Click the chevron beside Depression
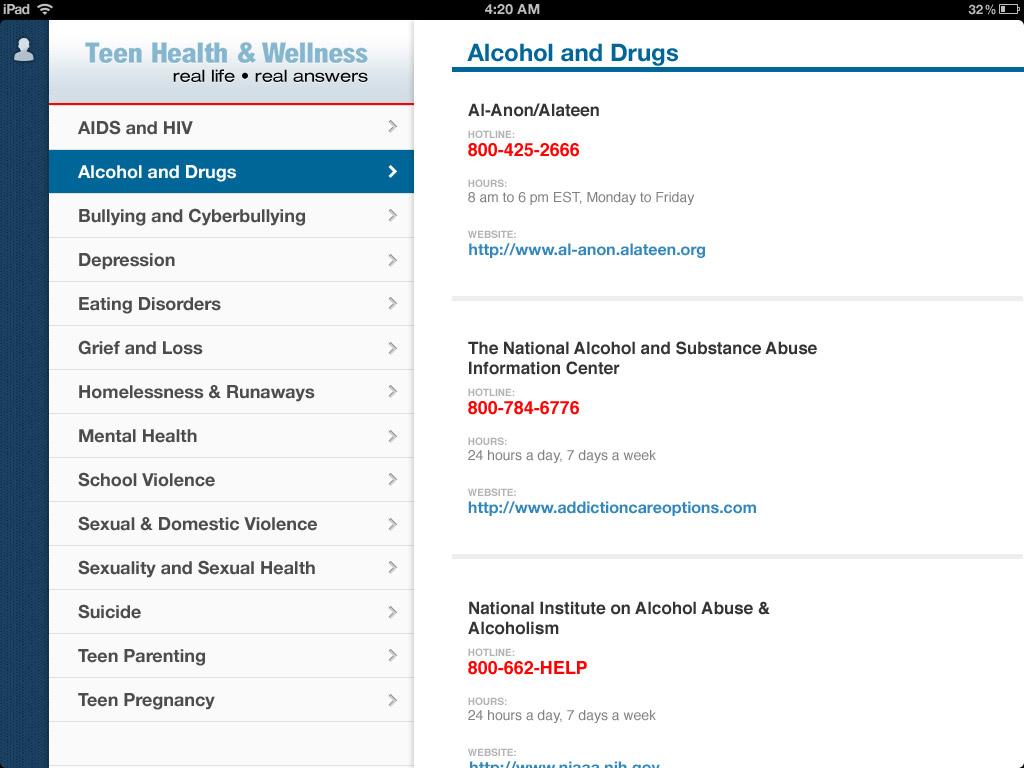1024x768 pixels. point(392,260)
